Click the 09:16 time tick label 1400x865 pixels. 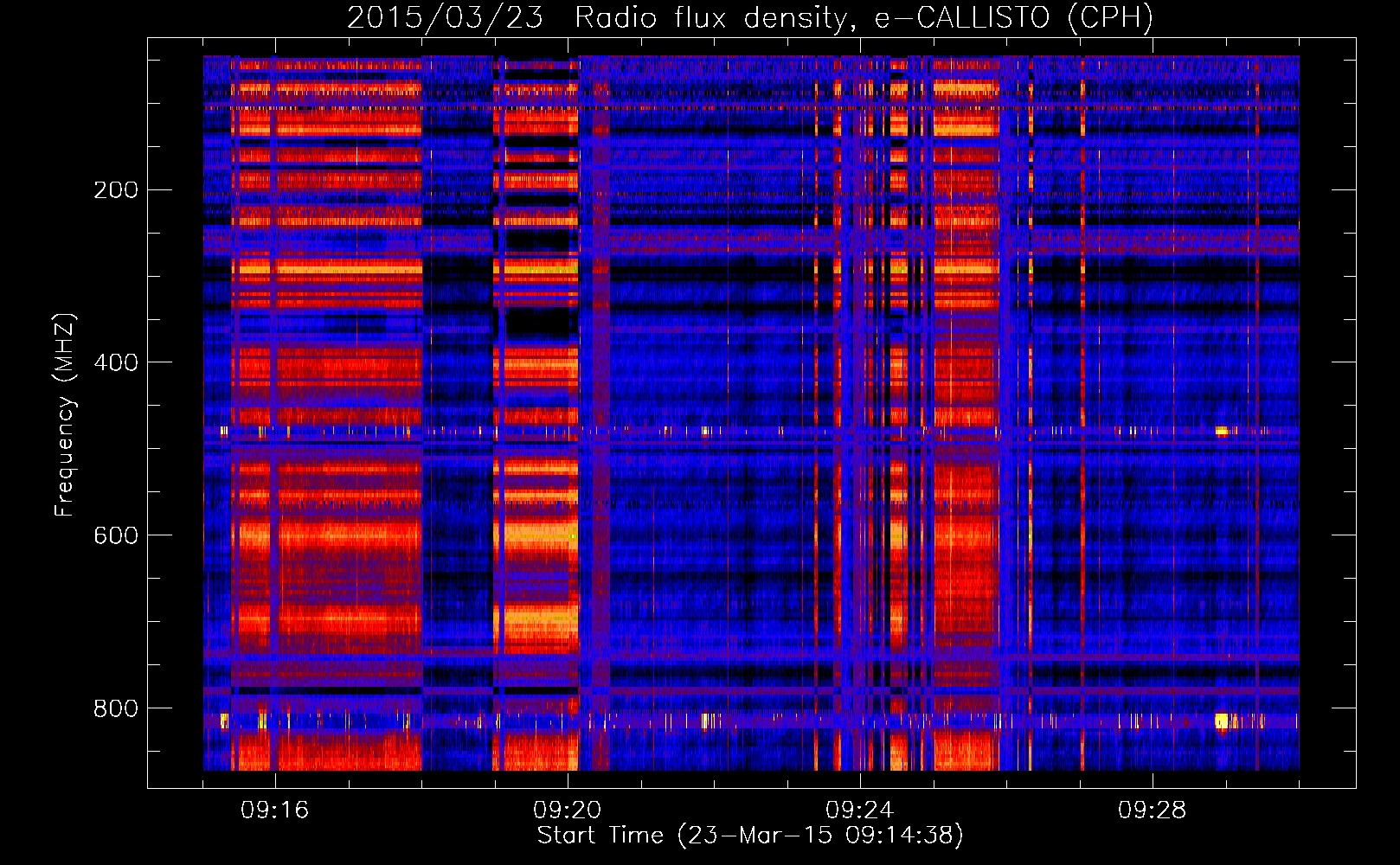[x=275, y=811]
